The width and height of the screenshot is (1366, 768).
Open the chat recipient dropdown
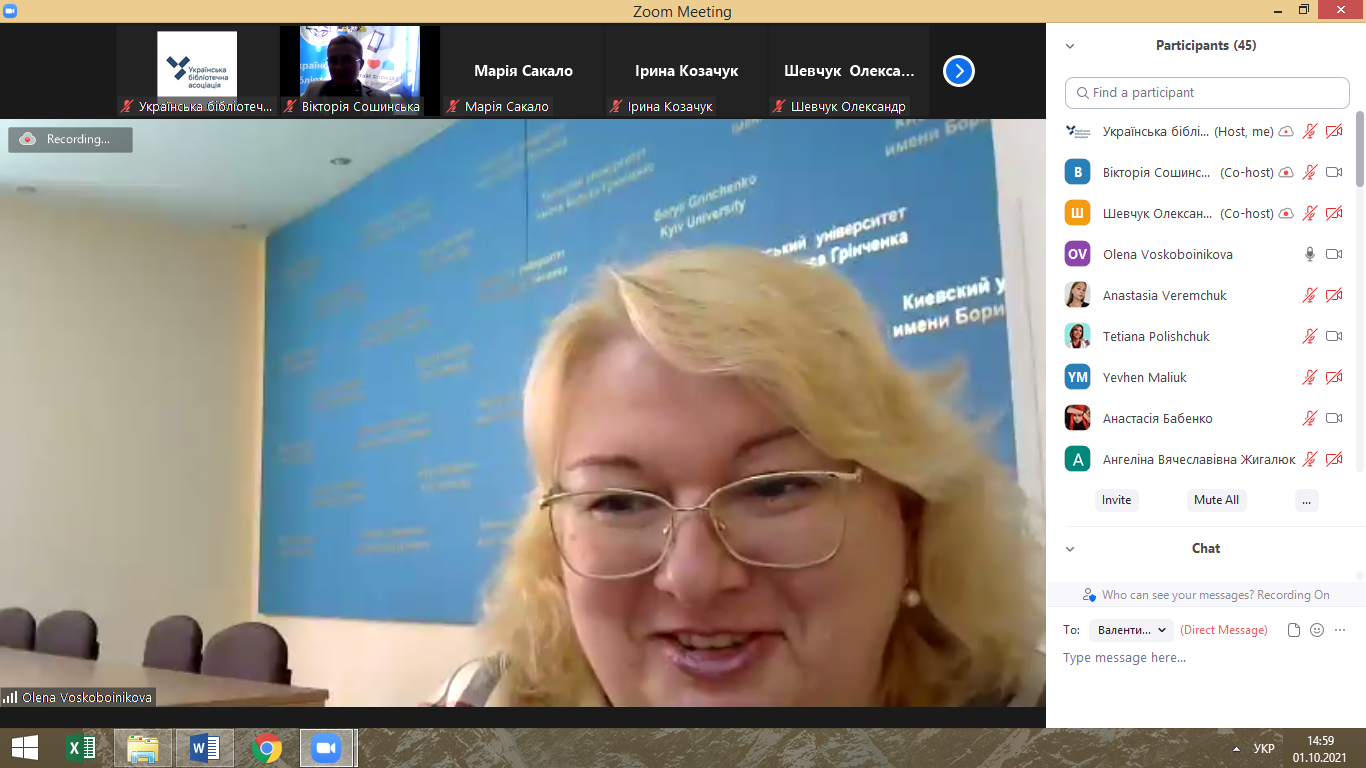[1131, 630]
